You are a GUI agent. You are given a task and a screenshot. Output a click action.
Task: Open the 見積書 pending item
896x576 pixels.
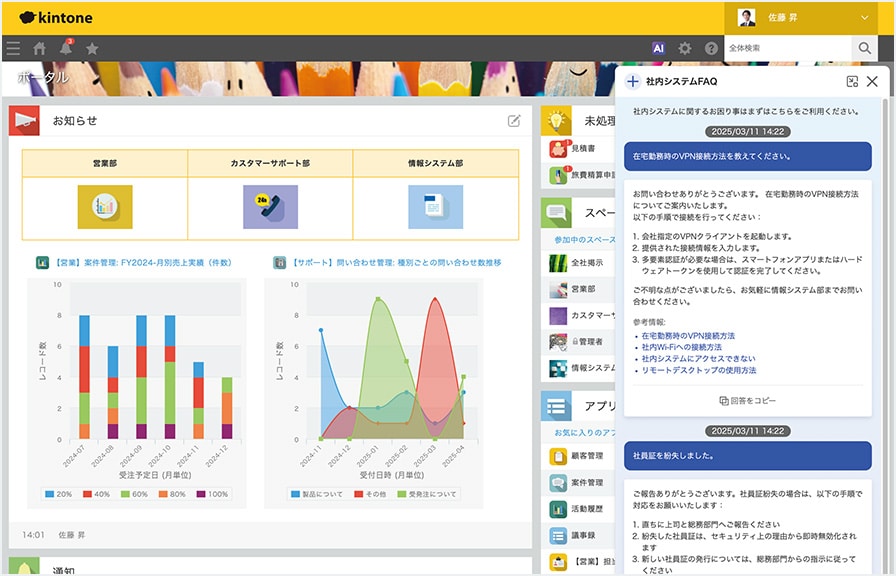tap(578, 149)
